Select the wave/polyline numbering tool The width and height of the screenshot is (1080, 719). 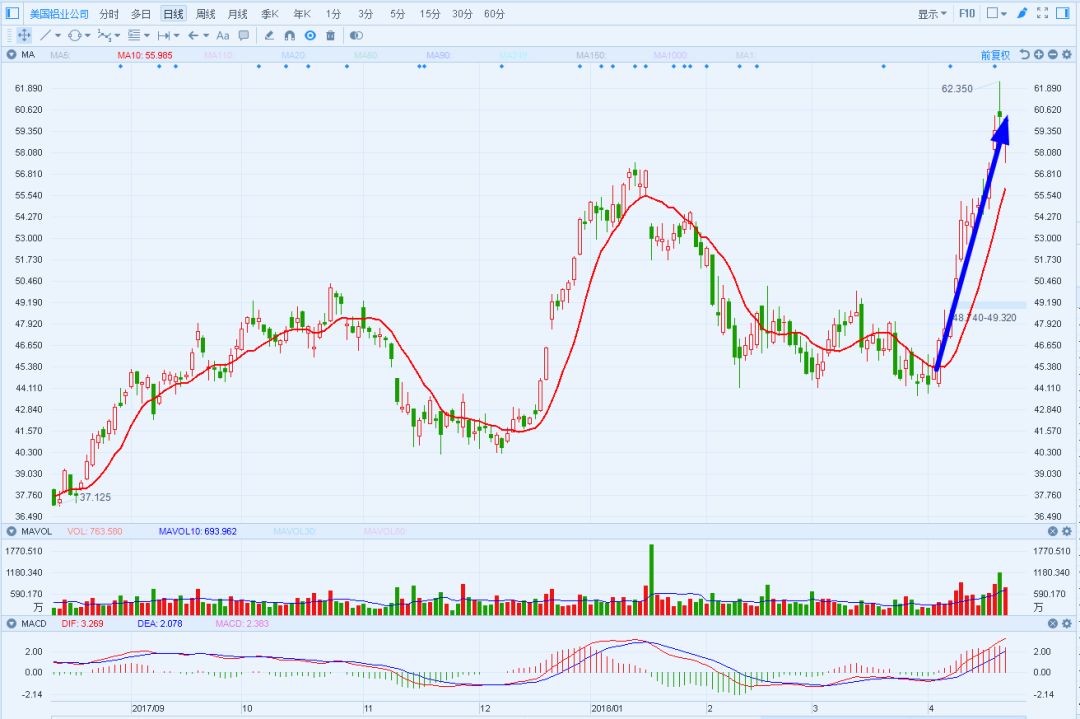tap(104, 35)
